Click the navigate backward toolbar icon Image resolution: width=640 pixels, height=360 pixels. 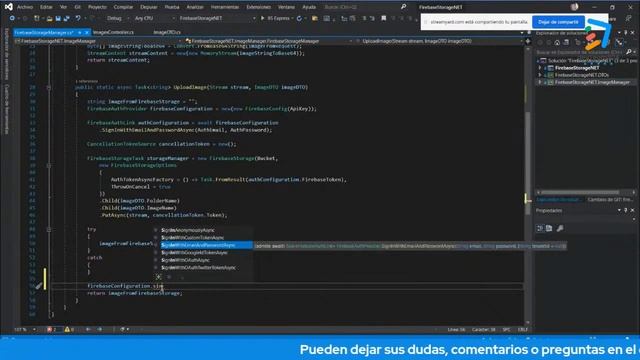coord(12,18)
